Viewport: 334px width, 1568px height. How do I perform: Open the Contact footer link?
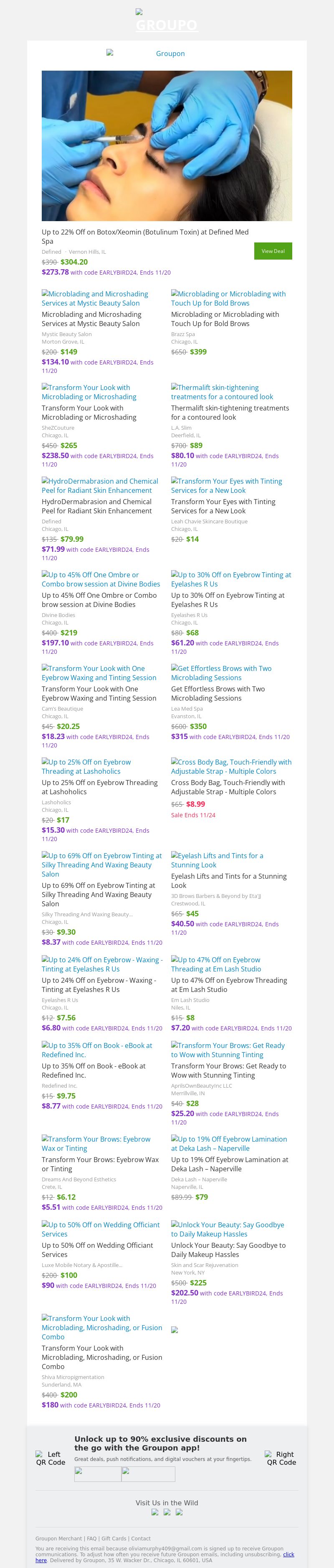pos(141,1538)
